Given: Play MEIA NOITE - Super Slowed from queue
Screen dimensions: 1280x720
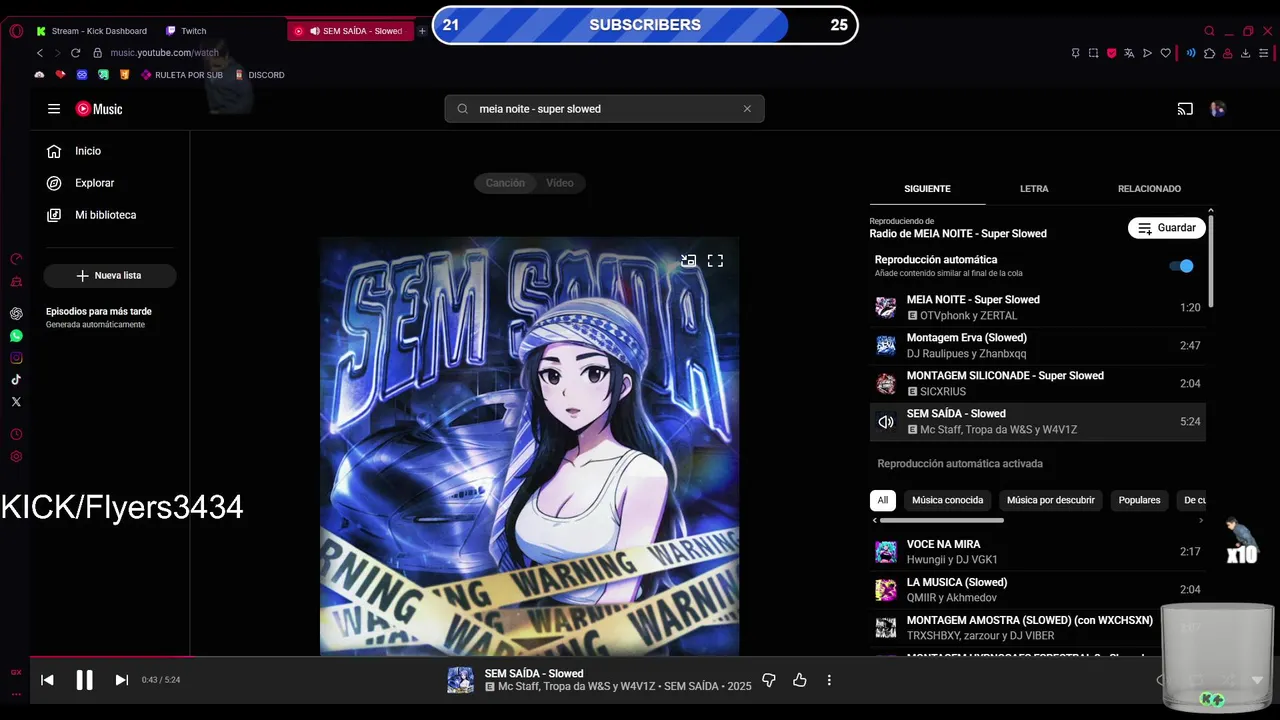Looking at the screenshot, I should 1037,307.
